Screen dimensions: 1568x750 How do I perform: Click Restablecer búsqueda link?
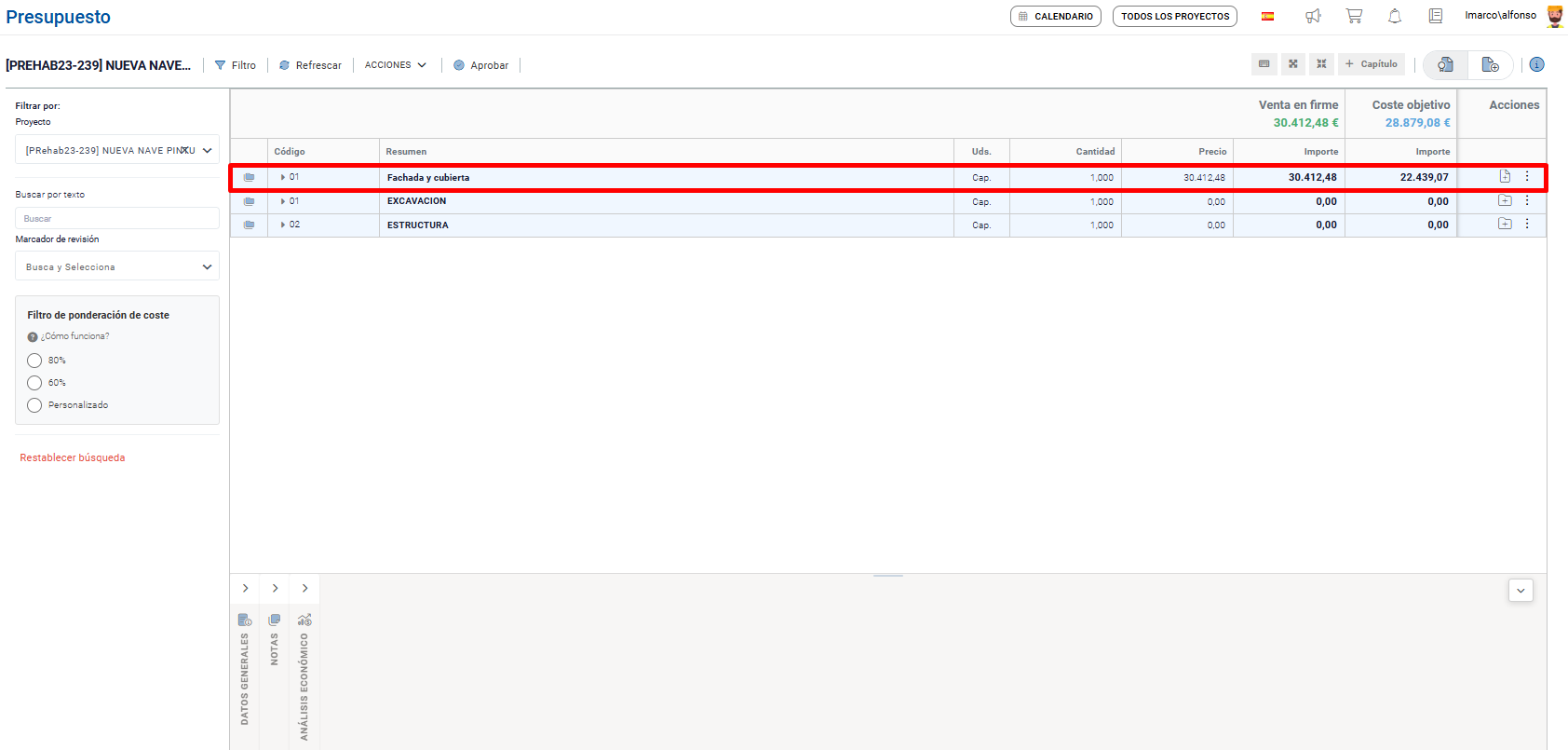click(73, 458)
